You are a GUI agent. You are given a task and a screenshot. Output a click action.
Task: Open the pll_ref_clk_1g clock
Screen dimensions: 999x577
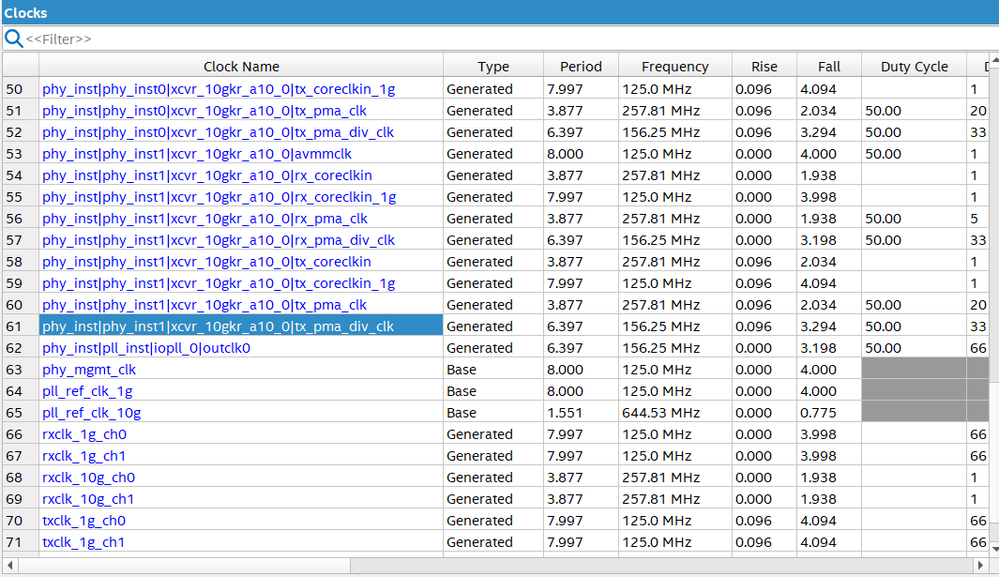pos(87,391)
